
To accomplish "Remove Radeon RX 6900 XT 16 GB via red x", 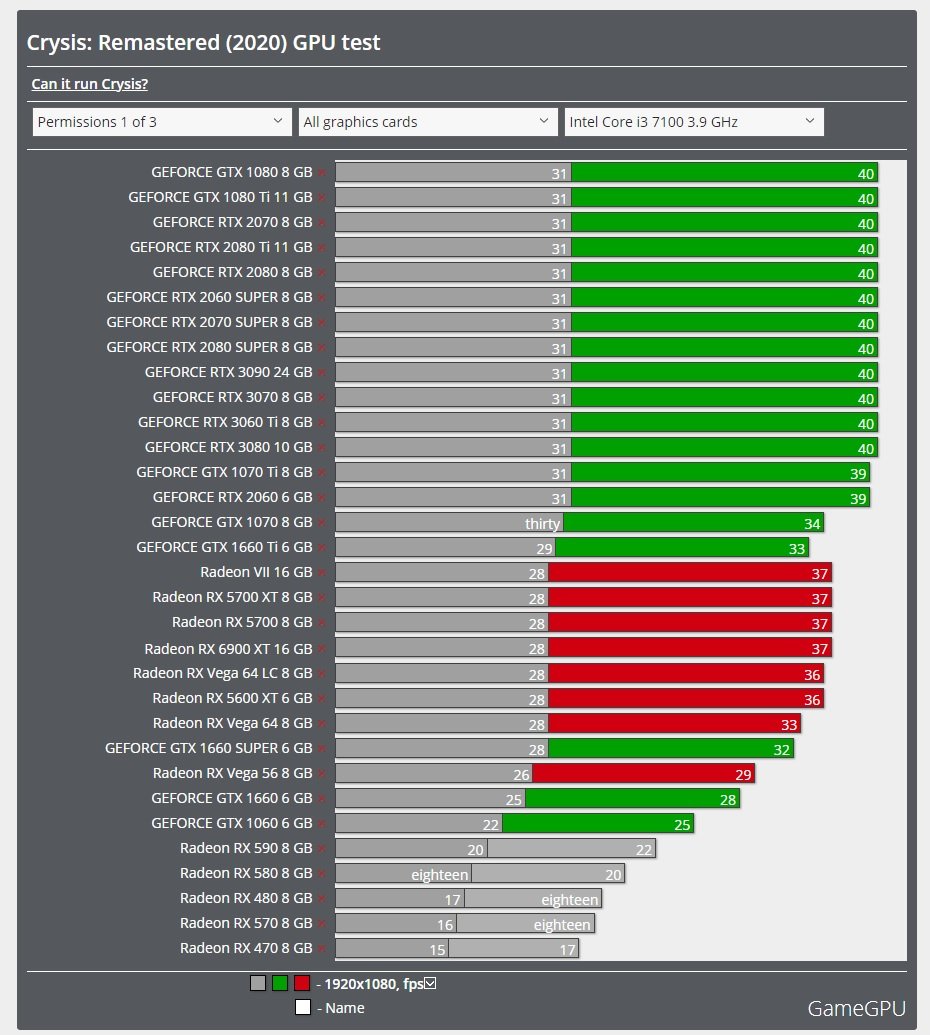I will [x=321, y=650].
